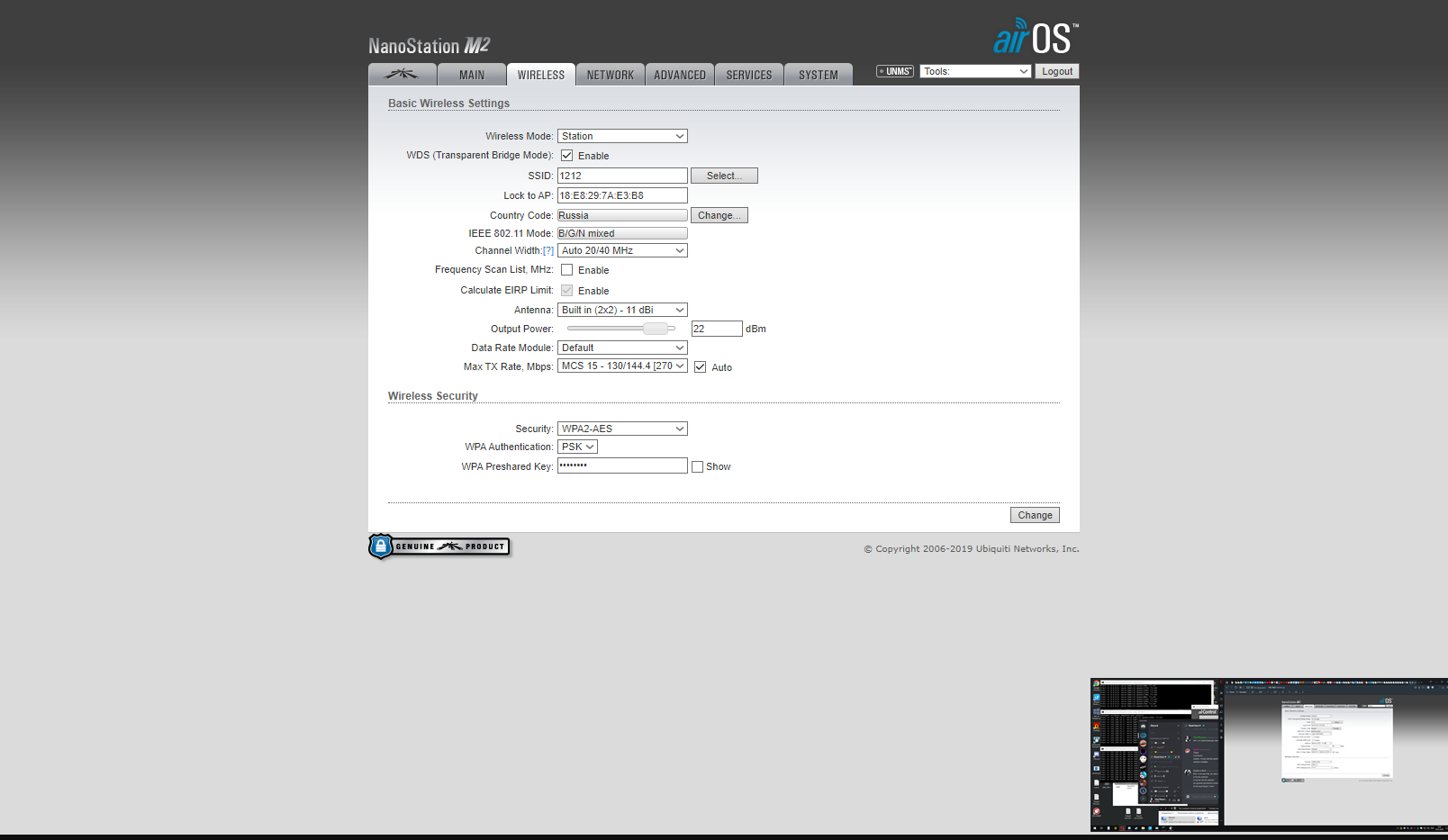
Task: Switch to the MAIN tab
Action: tap(472, 75)
